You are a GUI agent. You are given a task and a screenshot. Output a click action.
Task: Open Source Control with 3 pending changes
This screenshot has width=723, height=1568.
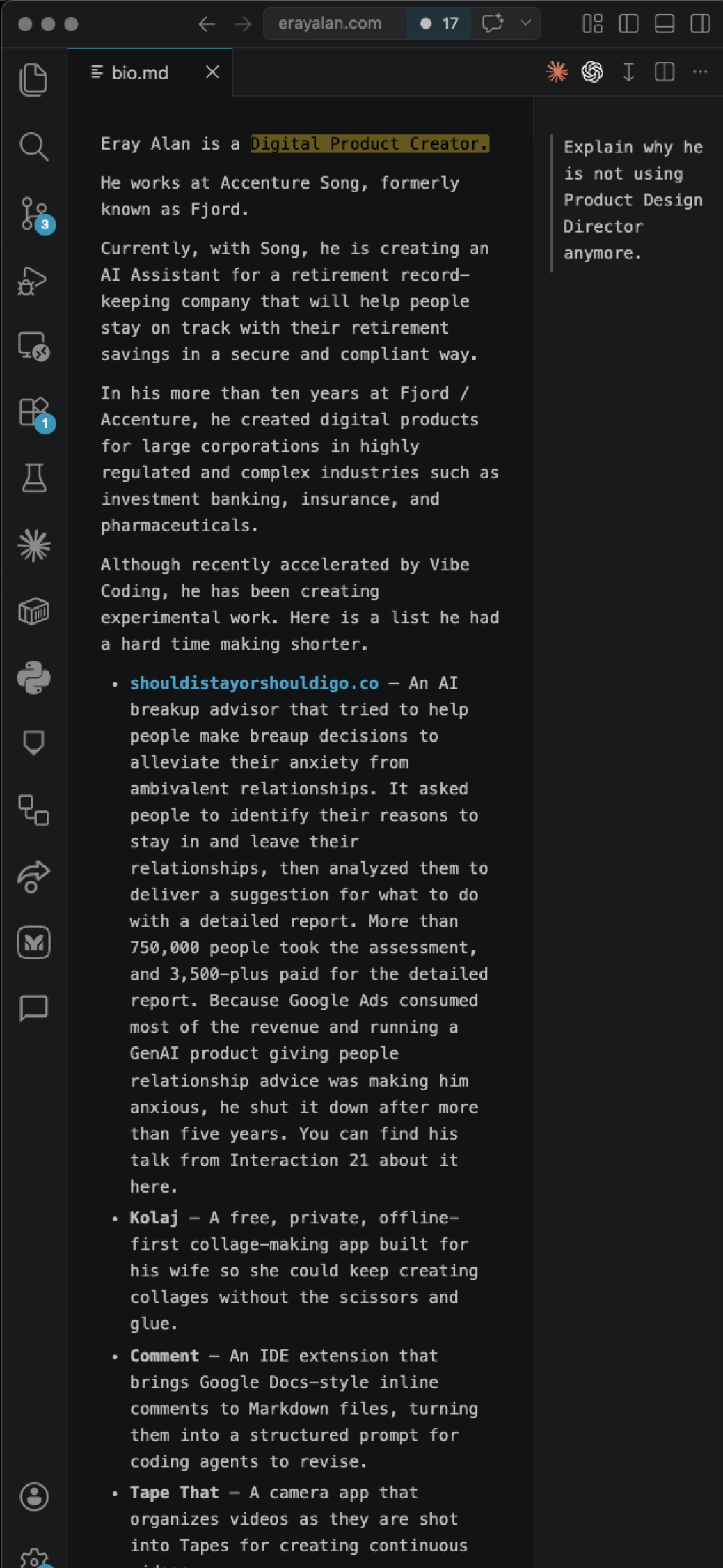click(x=33, y=213)
